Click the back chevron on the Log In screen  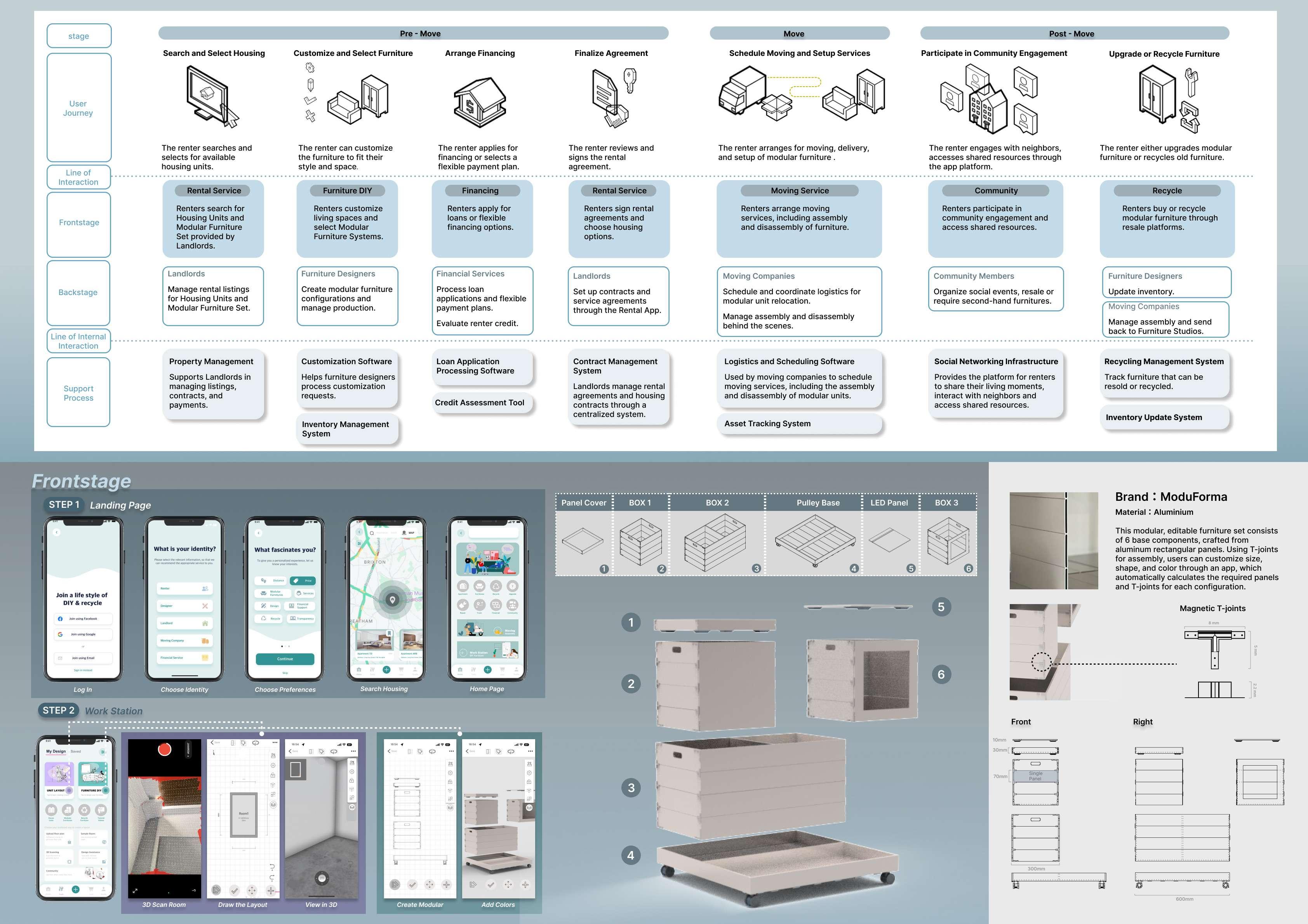57,532
